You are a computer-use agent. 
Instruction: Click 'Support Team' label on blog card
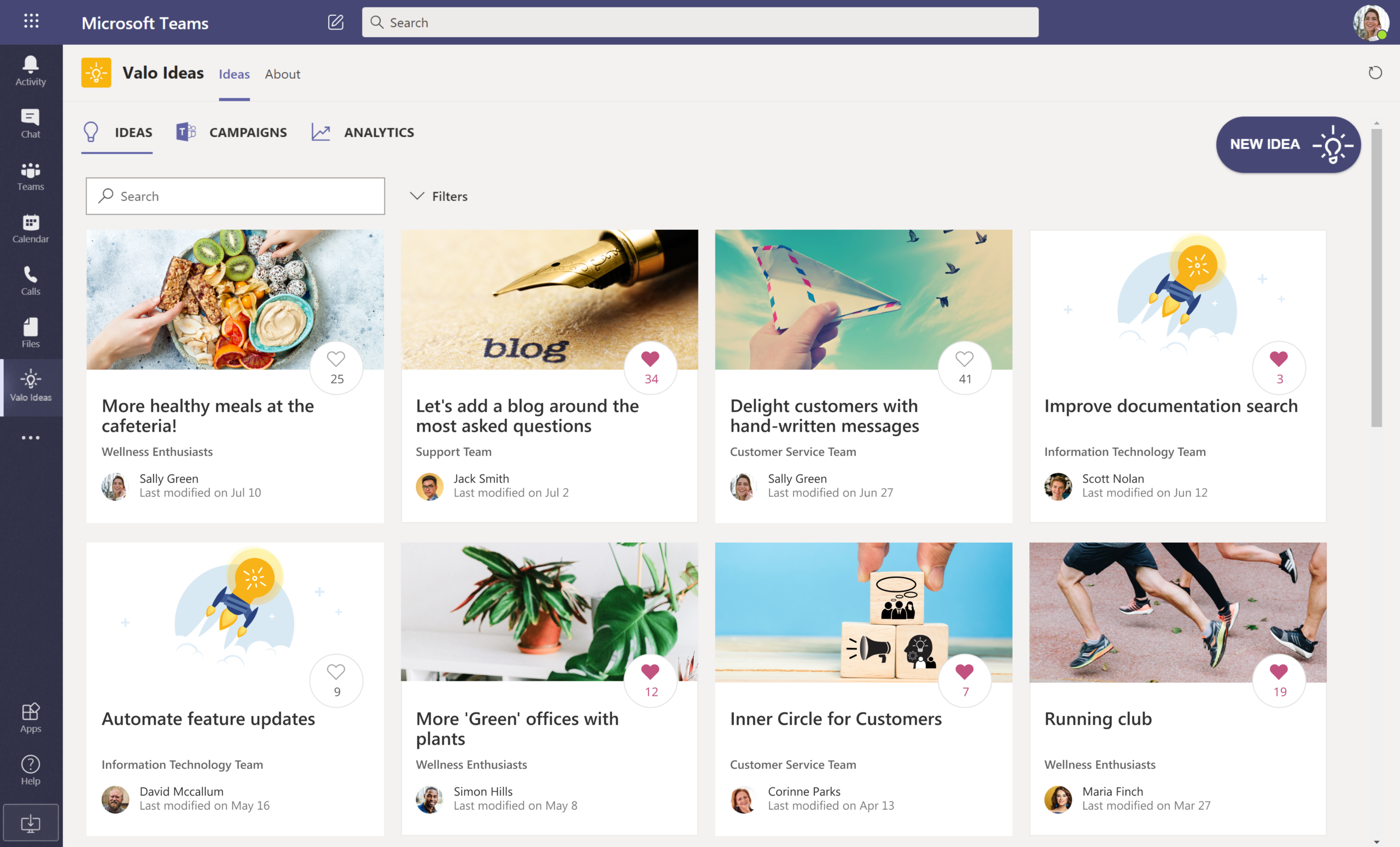coord(453,452)
